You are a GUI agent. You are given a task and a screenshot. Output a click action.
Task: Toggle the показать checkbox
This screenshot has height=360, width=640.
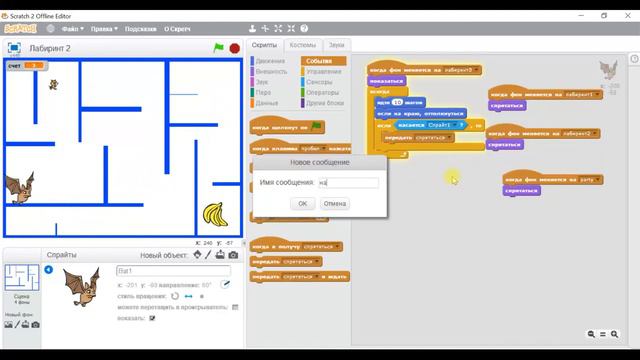152,318
